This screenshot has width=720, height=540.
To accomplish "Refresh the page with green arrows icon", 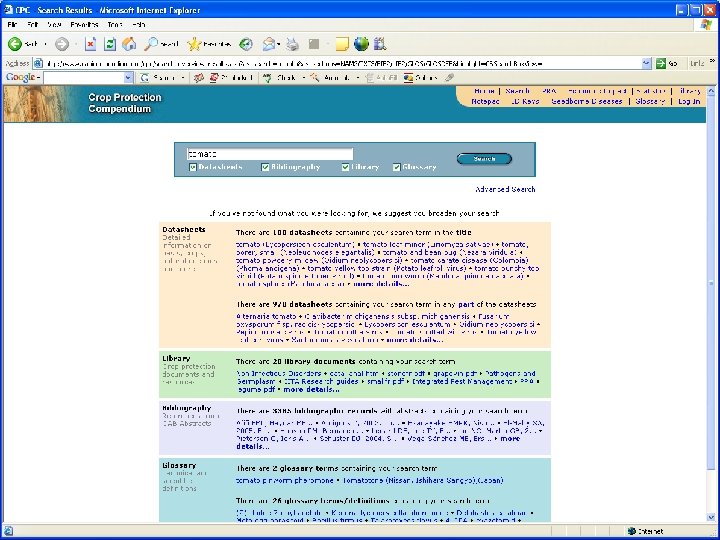I will pyautogui.click(x=110, y=44).
